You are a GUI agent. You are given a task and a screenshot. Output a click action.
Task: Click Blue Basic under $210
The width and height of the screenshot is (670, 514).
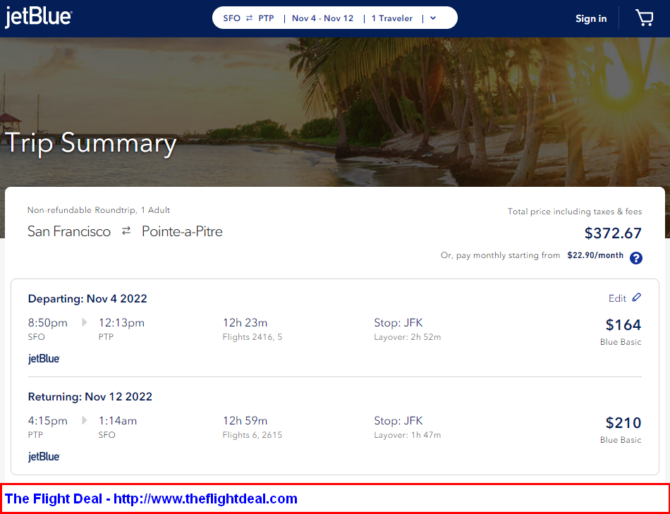(x=620, y=440)
